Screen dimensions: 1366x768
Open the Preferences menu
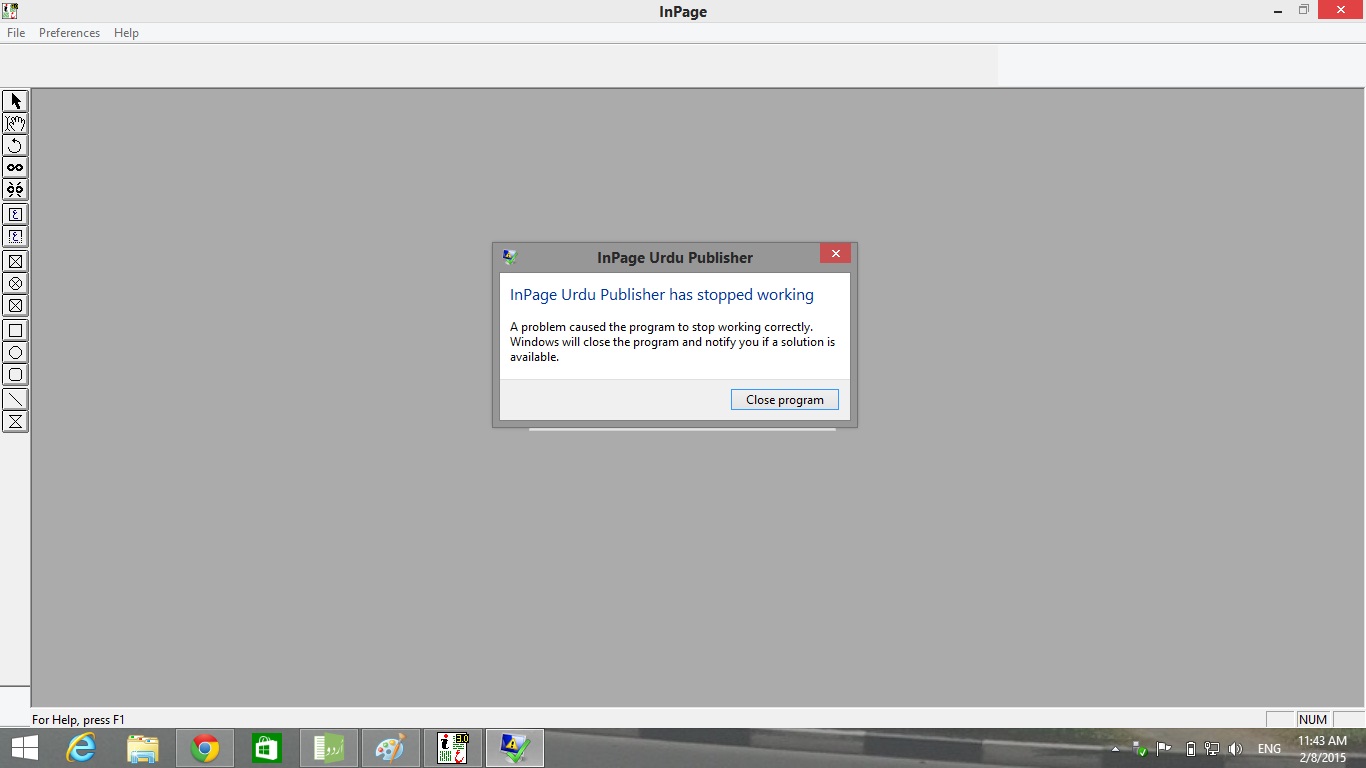[x=69, y=33]
